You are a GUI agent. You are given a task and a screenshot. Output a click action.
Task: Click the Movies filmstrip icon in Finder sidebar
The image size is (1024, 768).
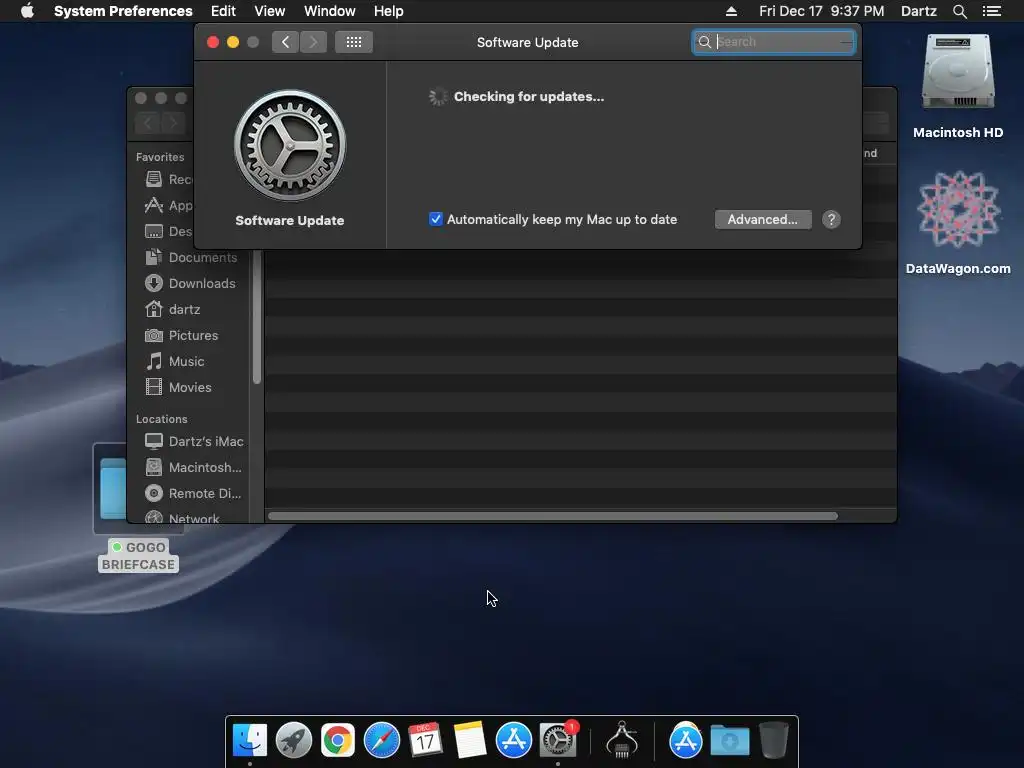pos(153,387)
